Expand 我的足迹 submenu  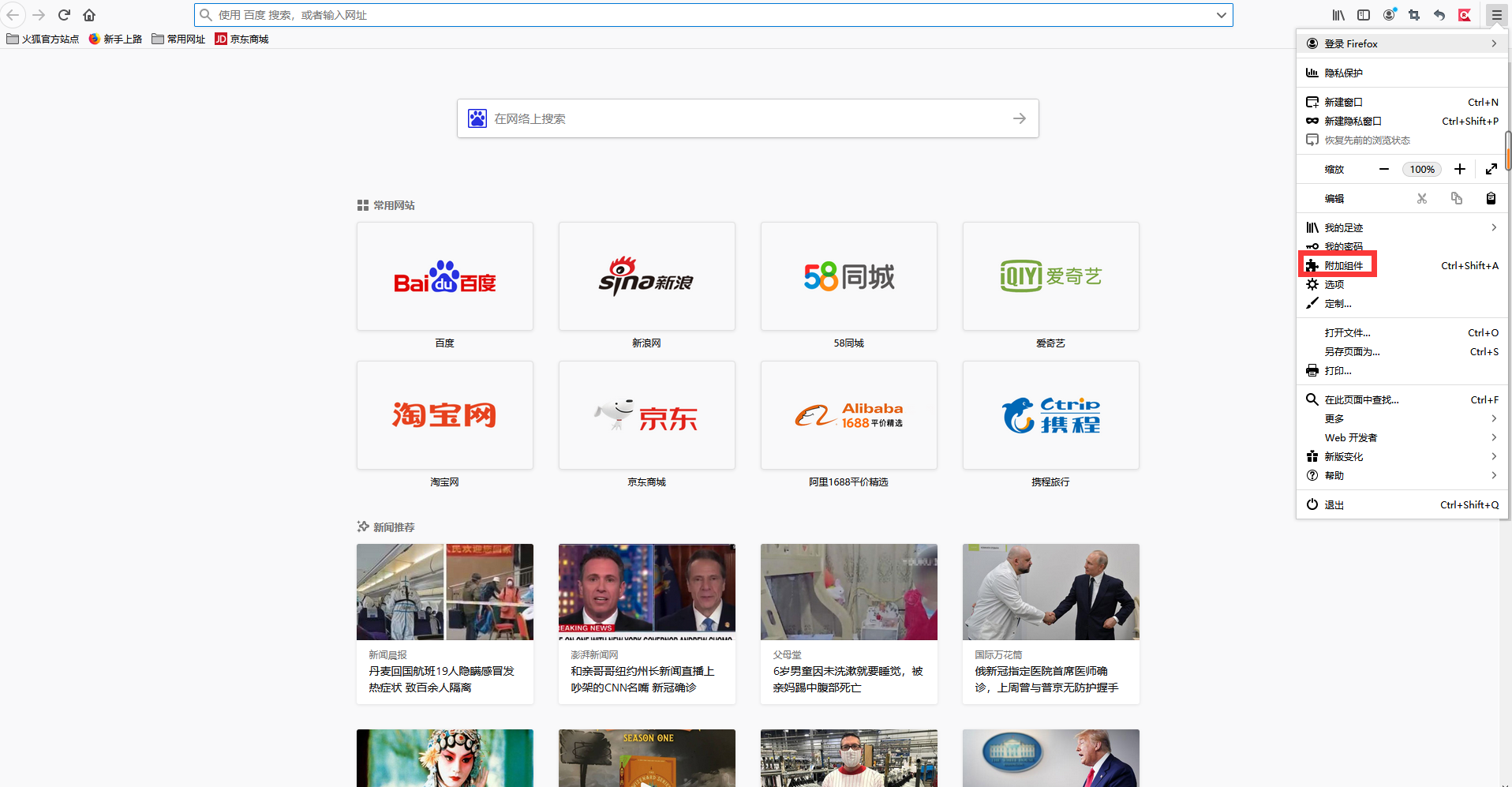[1402, 227]
